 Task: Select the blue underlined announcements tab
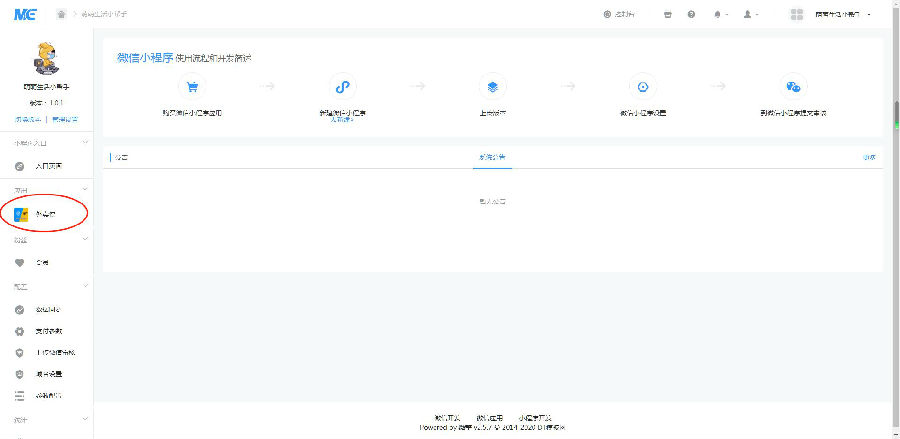tap(492, 158)
